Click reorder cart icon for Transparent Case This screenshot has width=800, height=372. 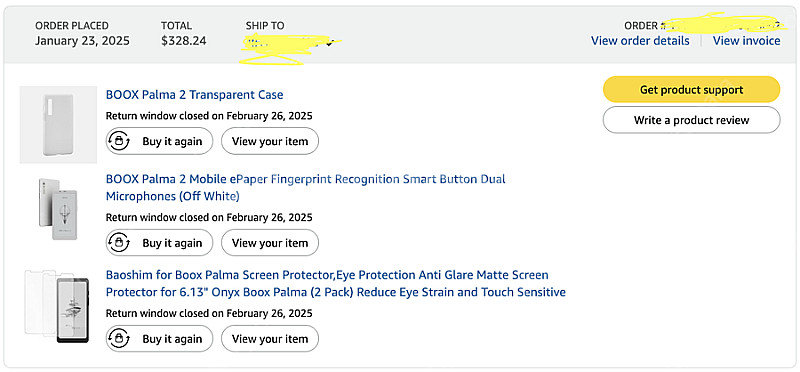[x=119, y=141]
